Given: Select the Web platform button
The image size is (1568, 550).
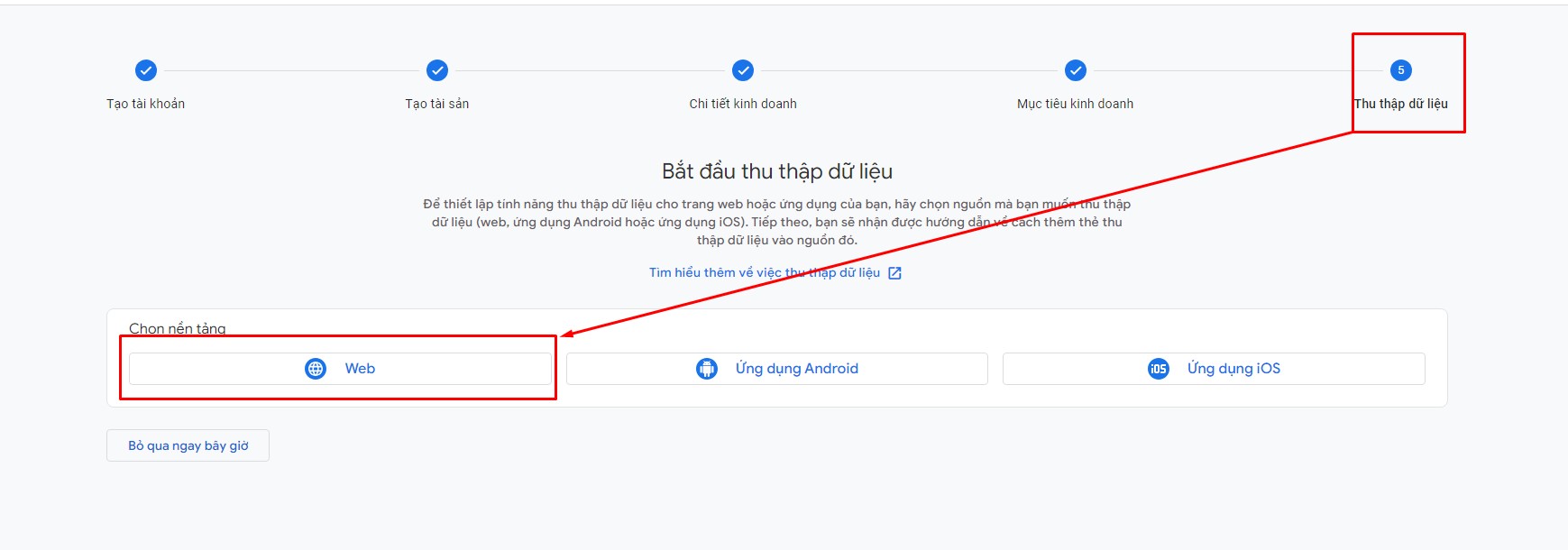Looking at the screenshot, I should coord(340,369).
